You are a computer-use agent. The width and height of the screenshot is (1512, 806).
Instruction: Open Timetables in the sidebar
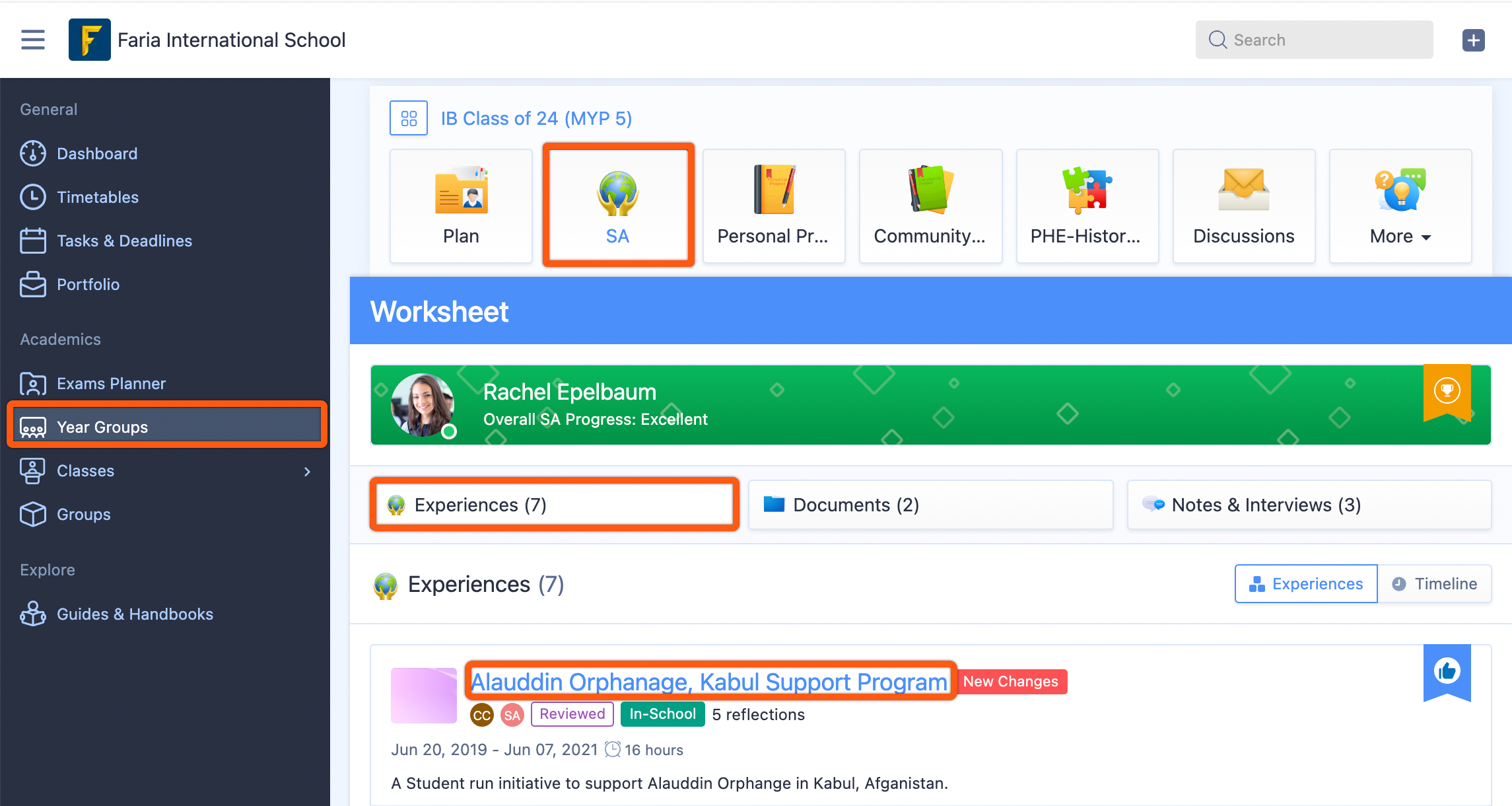[98, 197]
